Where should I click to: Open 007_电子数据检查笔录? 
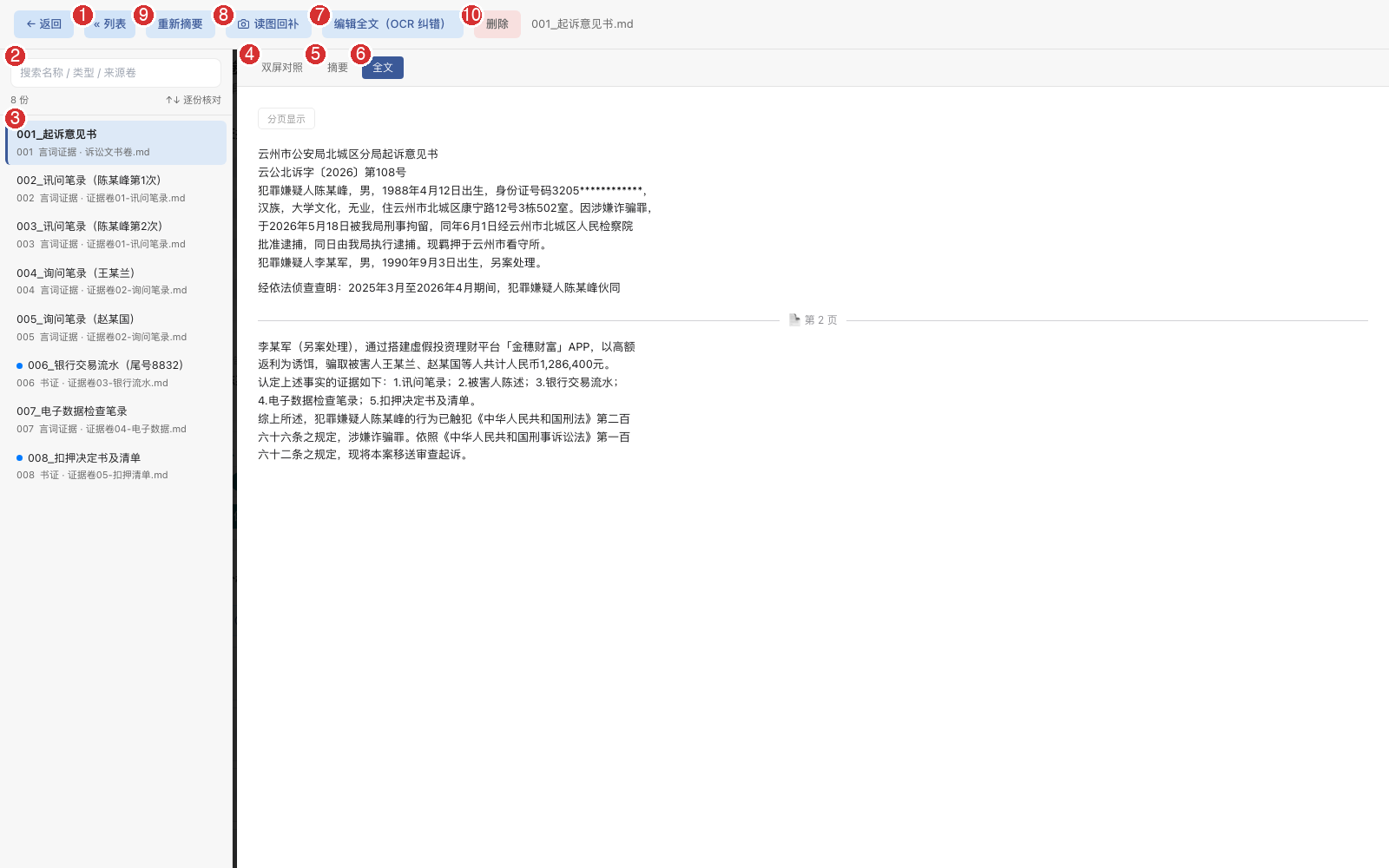[115, 419]
